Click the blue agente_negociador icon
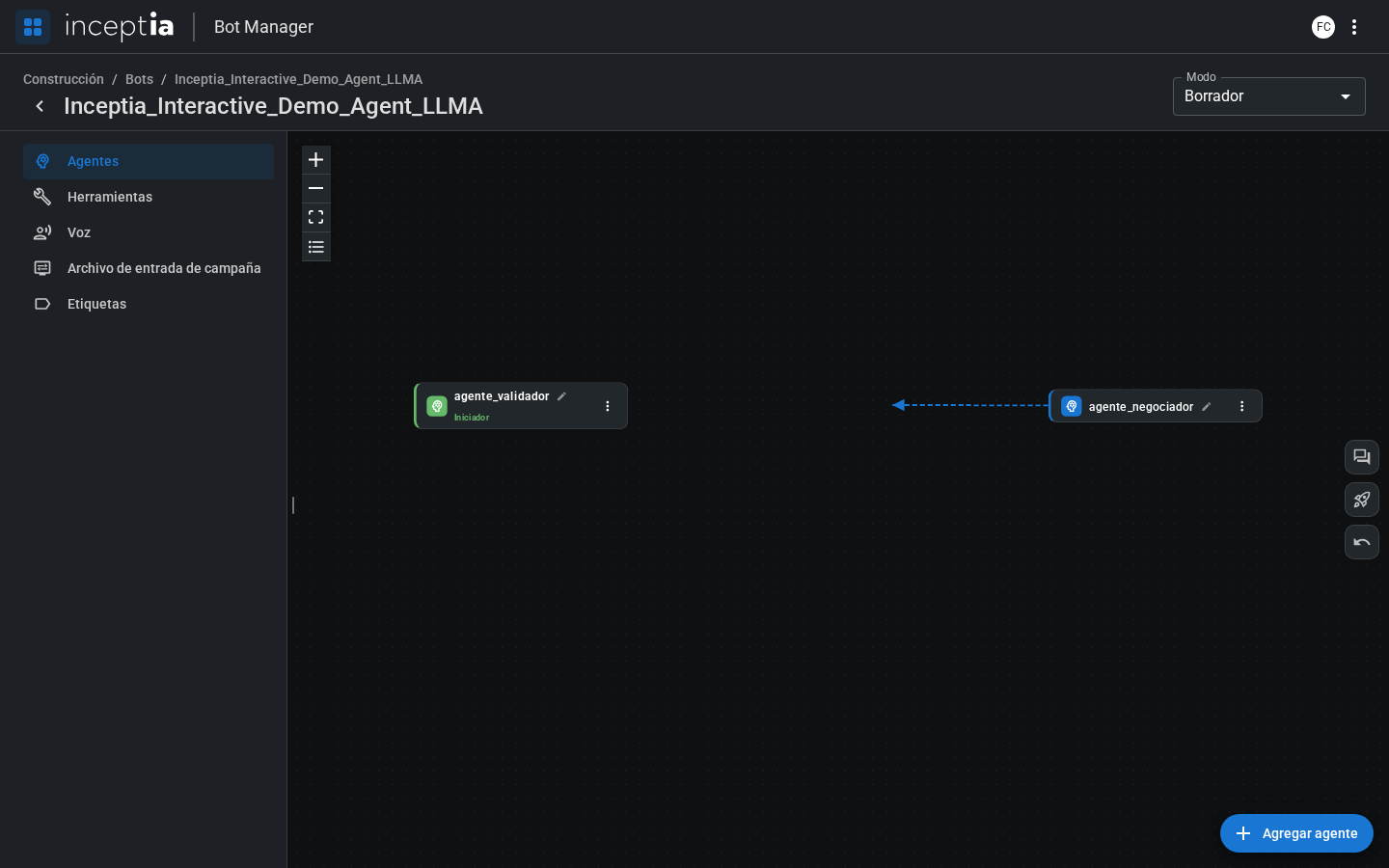 (1072, 406)
